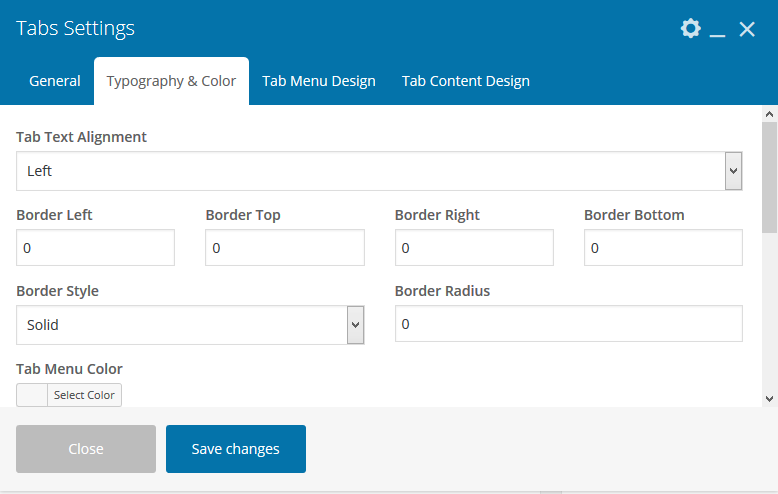Image resolution: width=778 pixels, height=494 pixels.
Task: Open the Border Style dropdown
Action: [x=190, y=325]
